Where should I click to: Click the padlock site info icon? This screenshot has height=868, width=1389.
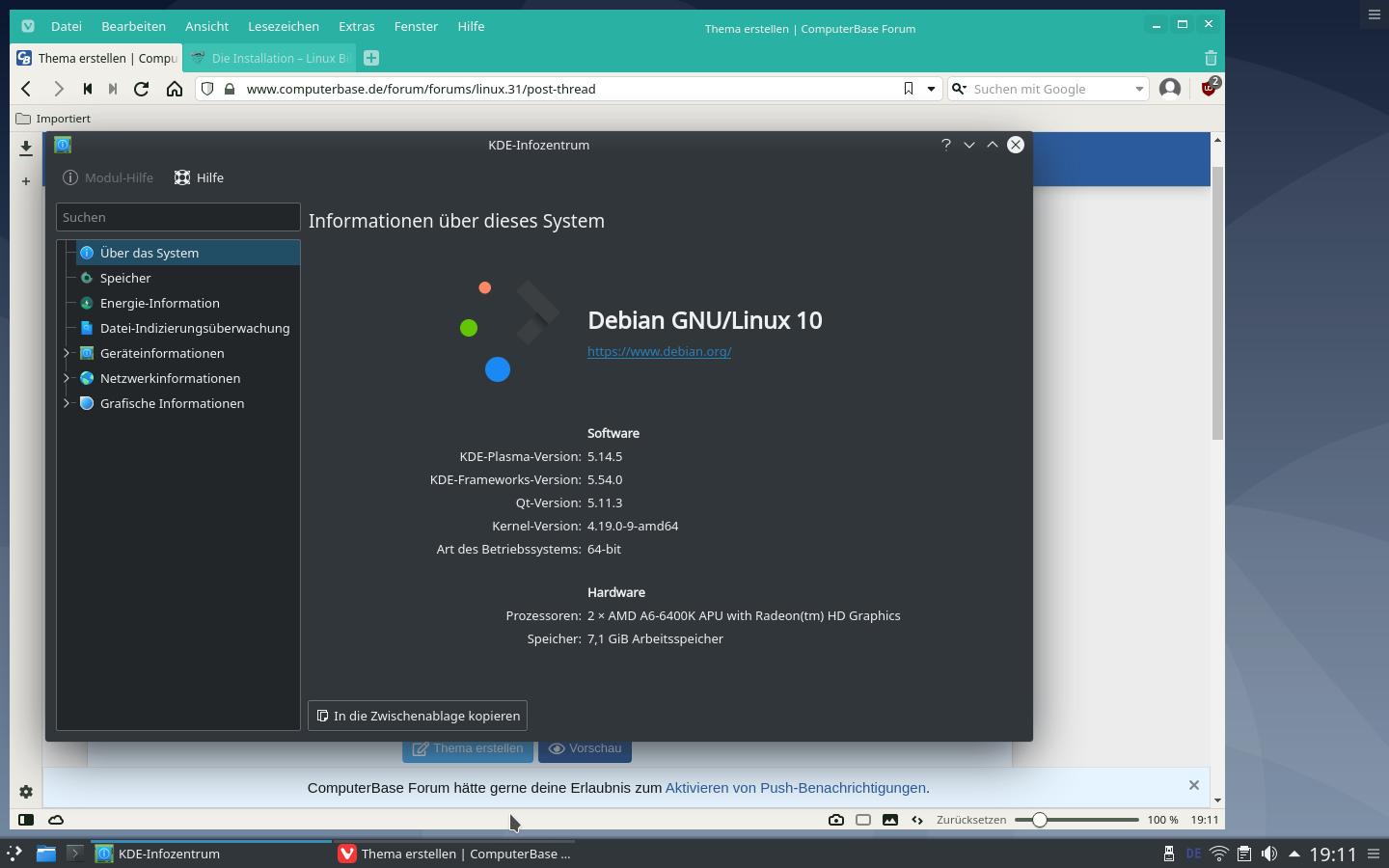230,89
